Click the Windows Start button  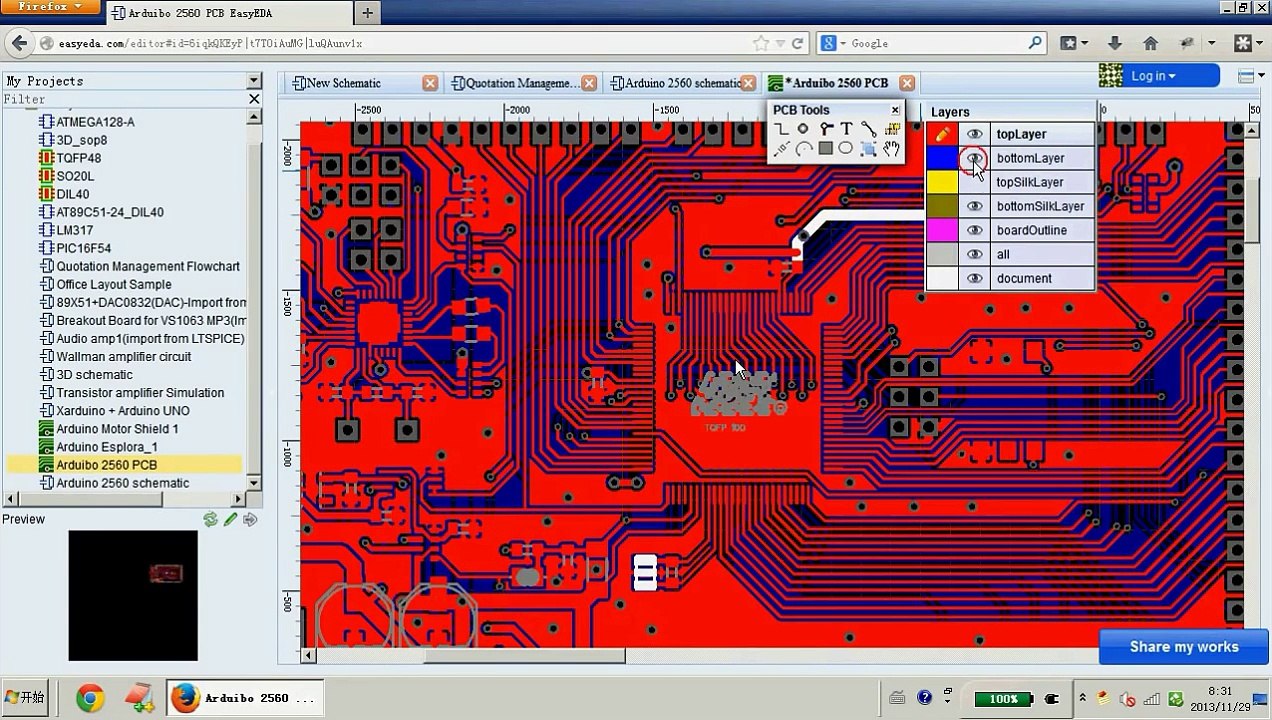(x=26, y=697)
